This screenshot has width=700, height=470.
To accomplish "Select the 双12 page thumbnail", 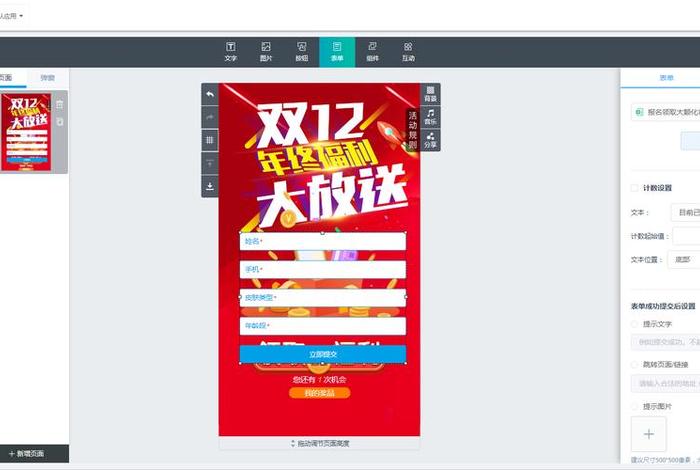I will [x=26, y=132].
